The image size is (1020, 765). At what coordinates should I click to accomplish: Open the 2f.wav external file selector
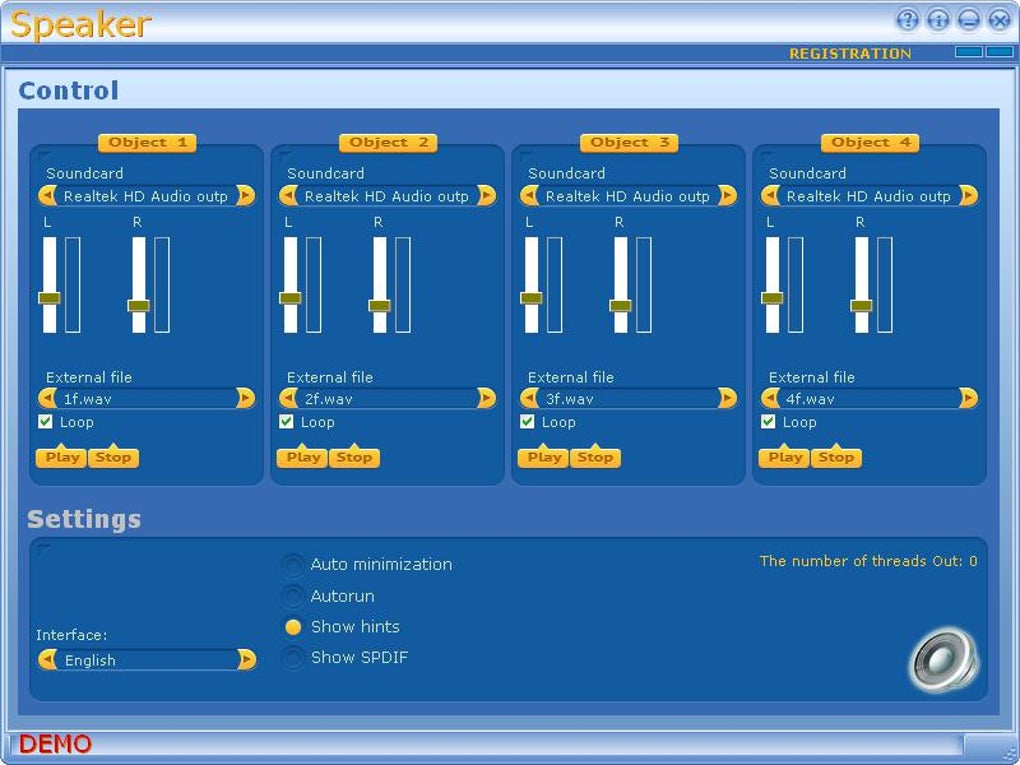click(x=387, y=398)
